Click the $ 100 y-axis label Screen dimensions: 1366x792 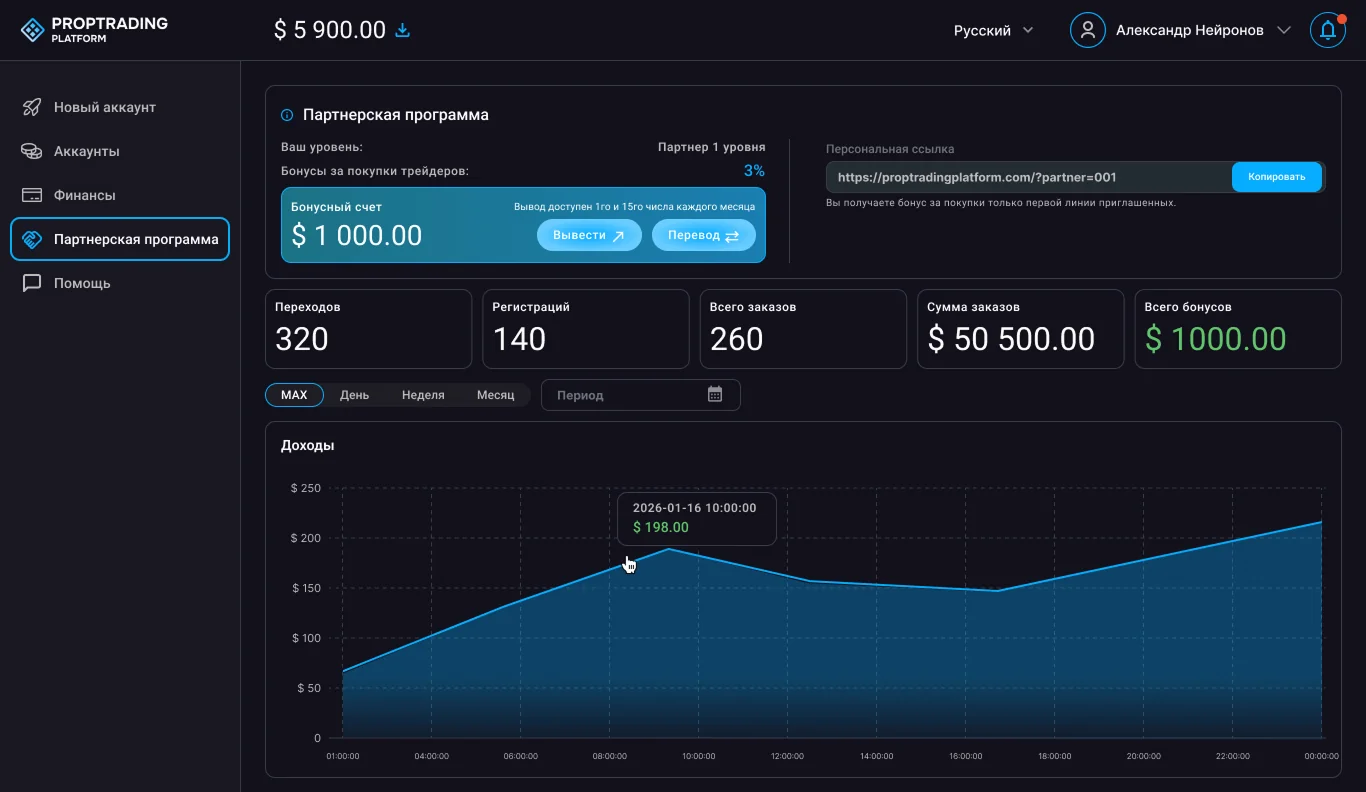pos(306,638)
